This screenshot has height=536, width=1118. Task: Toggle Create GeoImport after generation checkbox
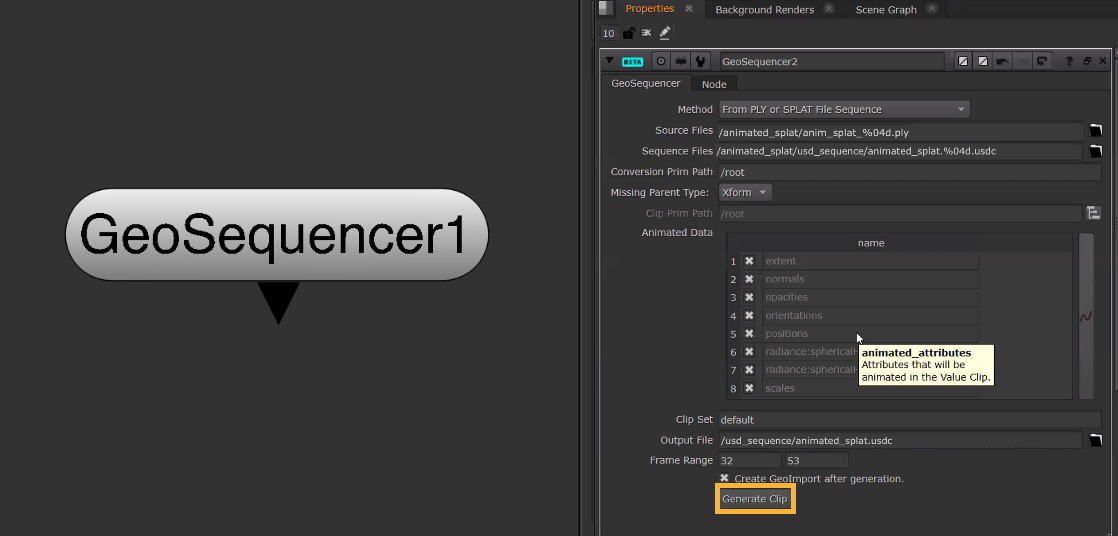tap(724, 478)
